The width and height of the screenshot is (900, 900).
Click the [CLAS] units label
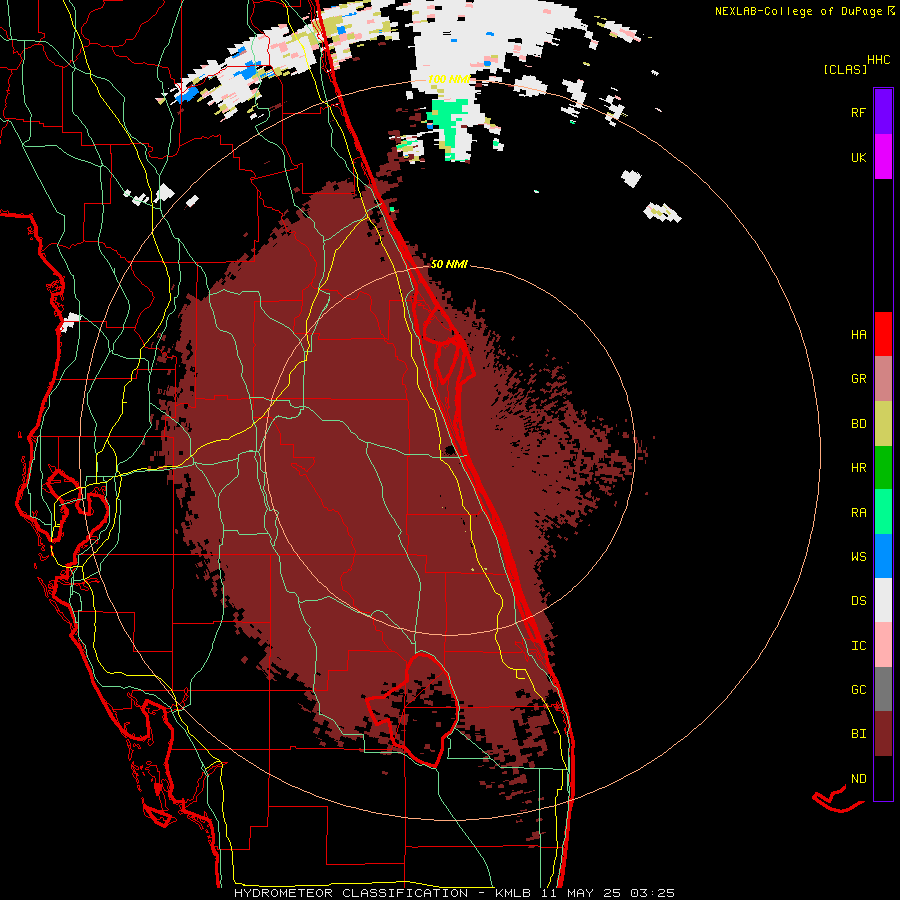point(845,69)
